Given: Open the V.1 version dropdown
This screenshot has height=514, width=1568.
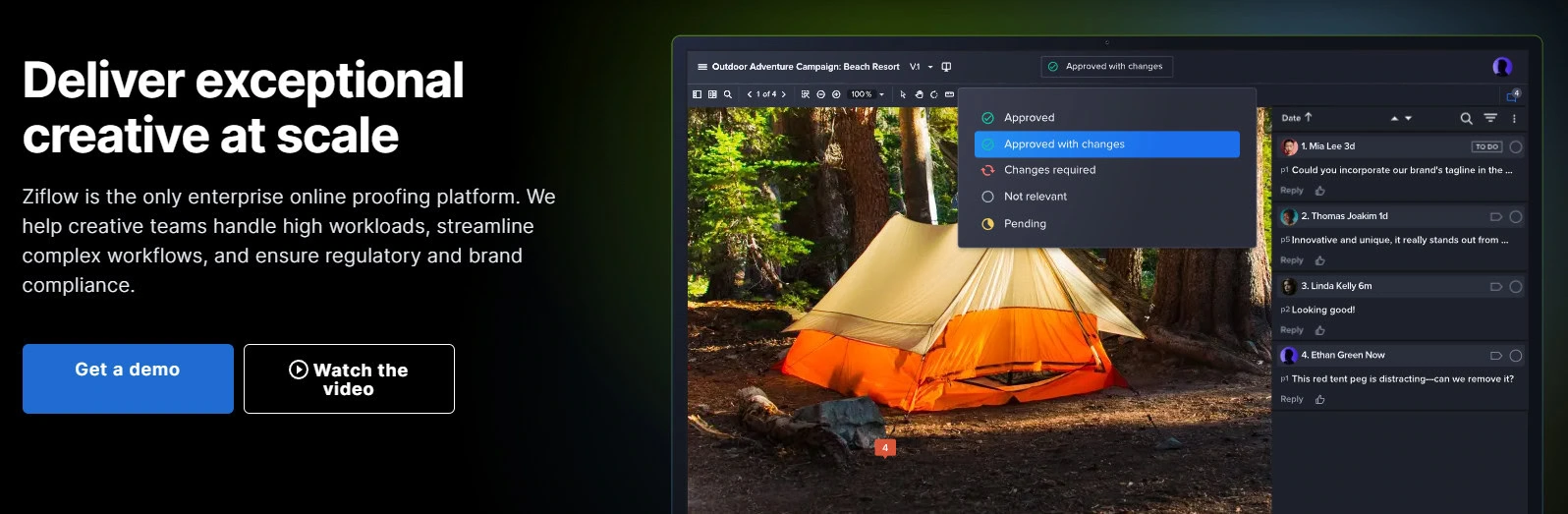Looking at the screenshot, I should [921, 67].
